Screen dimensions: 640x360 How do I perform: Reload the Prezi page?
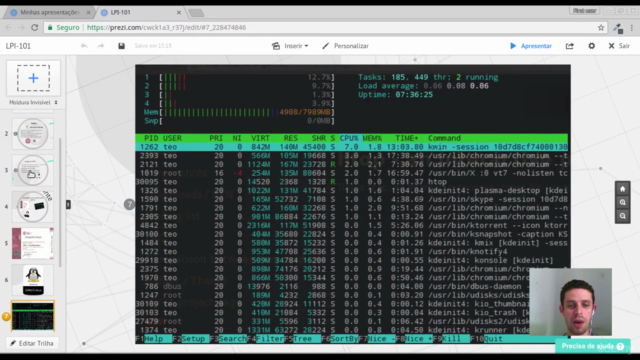point(35,27)
